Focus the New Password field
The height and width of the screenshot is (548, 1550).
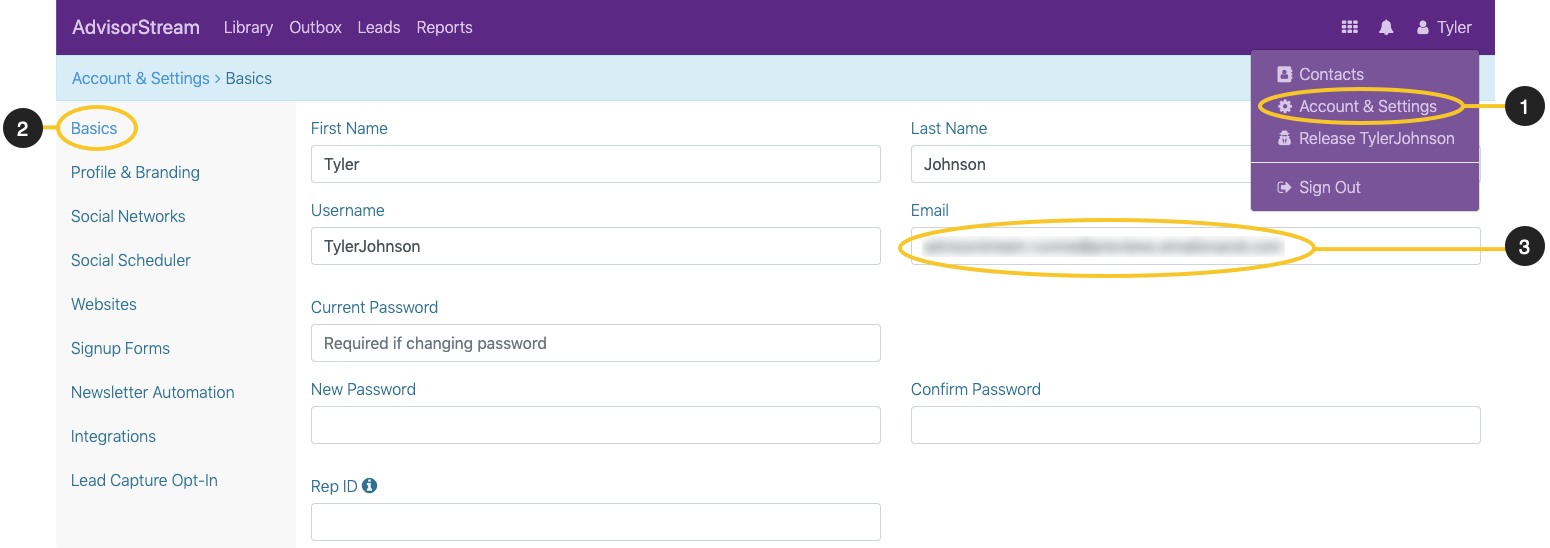coord(596,425)
